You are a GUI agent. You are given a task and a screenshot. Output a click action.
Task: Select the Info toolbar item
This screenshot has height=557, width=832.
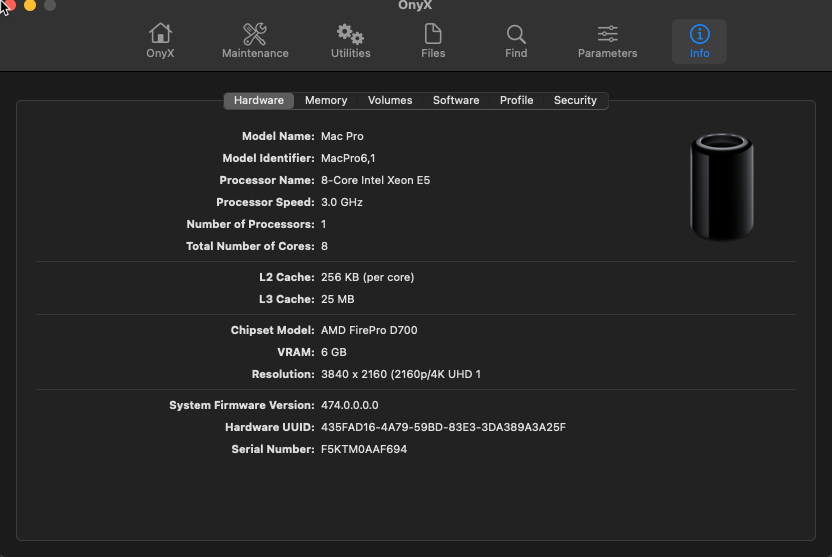(x=699, y=41)
